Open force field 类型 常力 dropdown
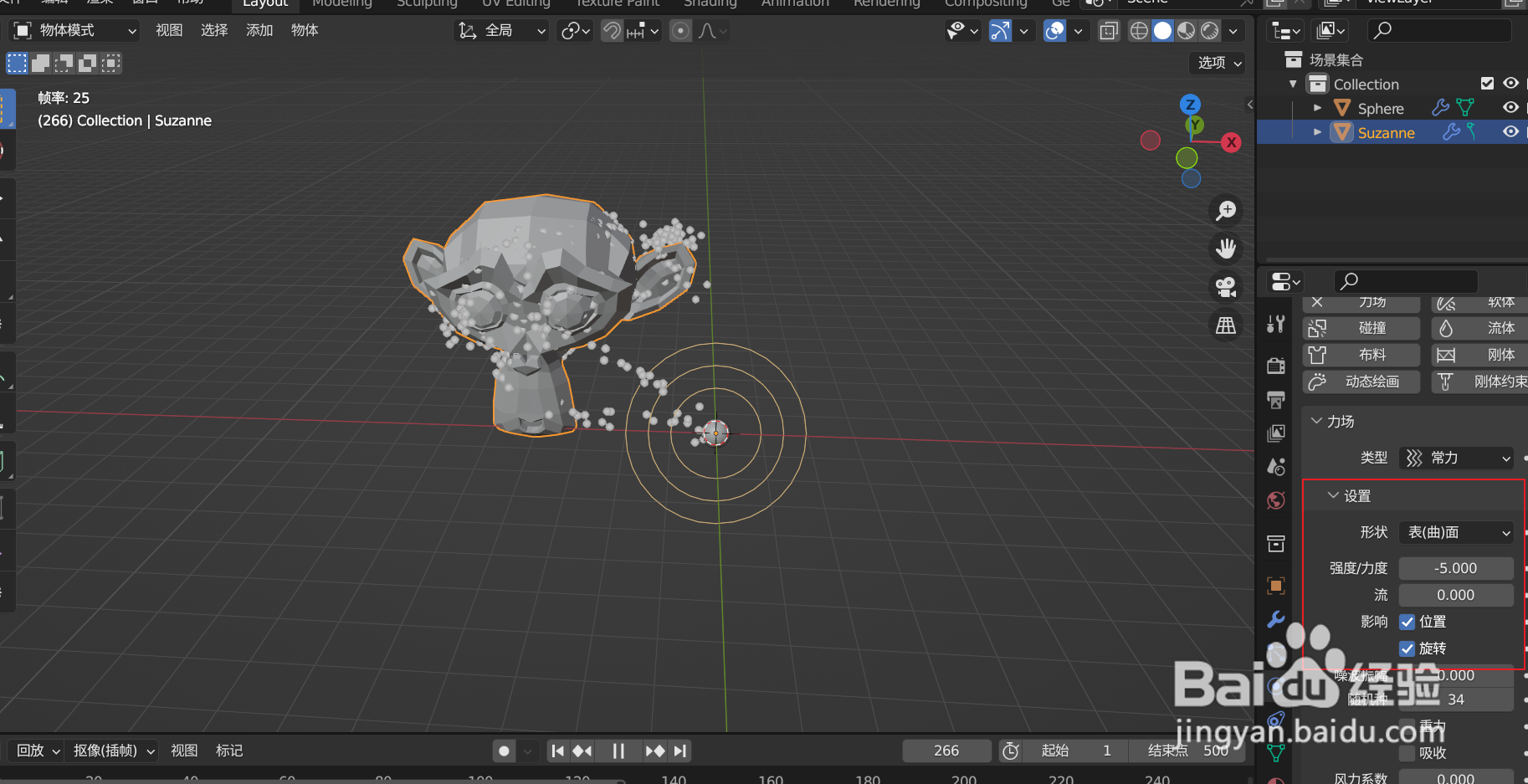 pos(1456,458)
